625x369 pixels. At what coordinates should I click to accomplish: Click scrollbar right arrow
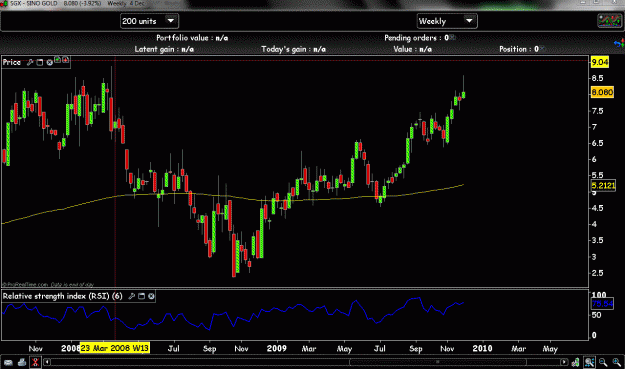coord(564,362)
